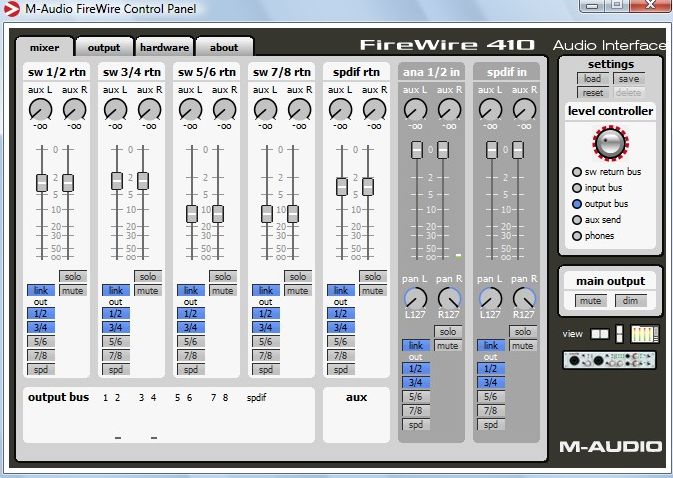Click left fader of spdif rtn

click(x=342, y=187)
